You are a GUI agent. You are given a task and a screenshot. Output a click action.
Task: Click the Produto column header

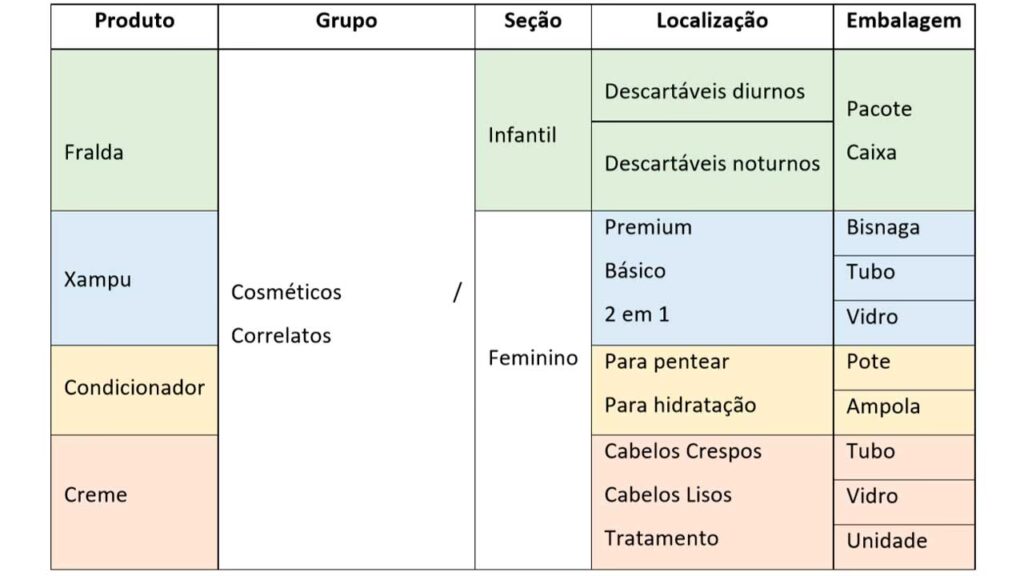point(134,21)
